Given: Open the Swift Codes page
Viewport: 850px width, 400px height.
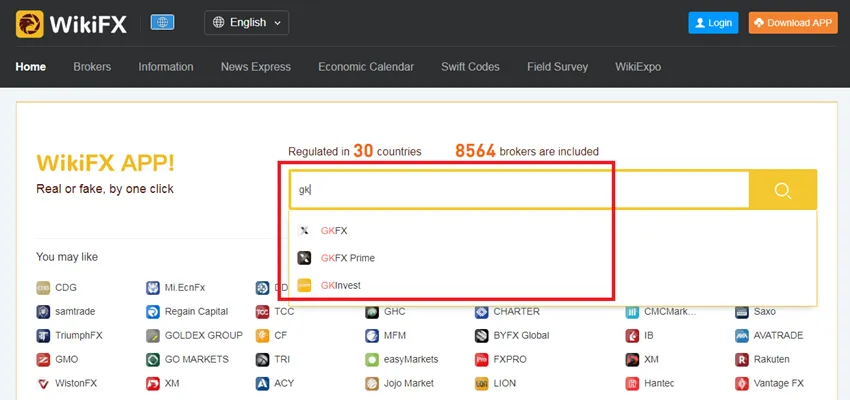Looking at the screenshot, I should 471,67.
